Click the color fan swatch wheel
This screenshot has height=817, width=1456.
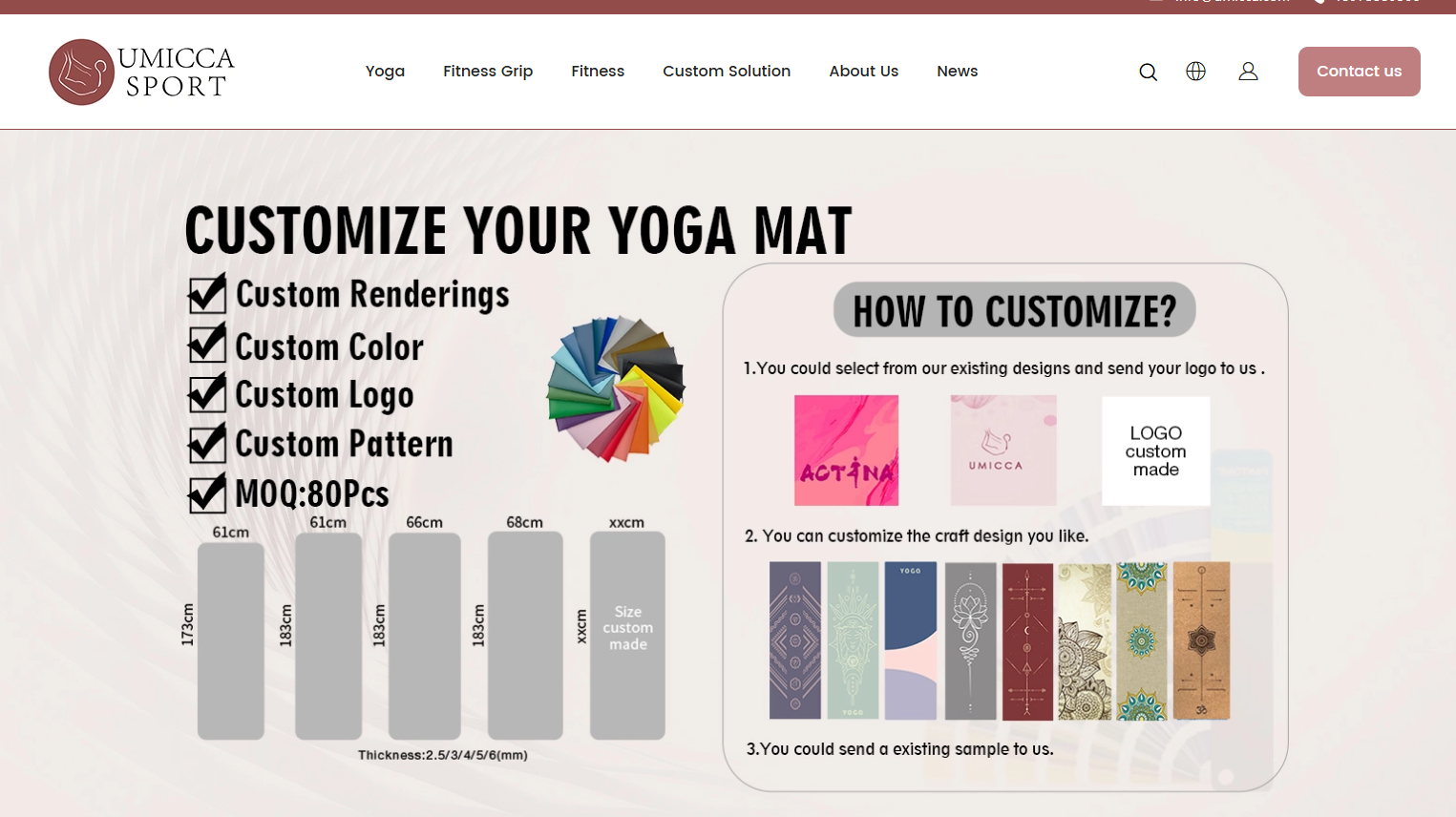(616, 388)
